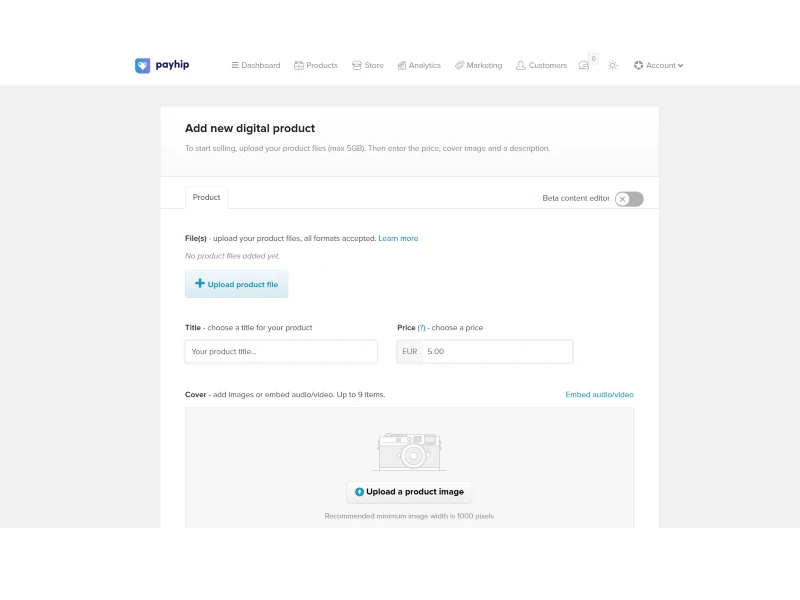
Task: Select the Product tab
Action: point(206,197)
